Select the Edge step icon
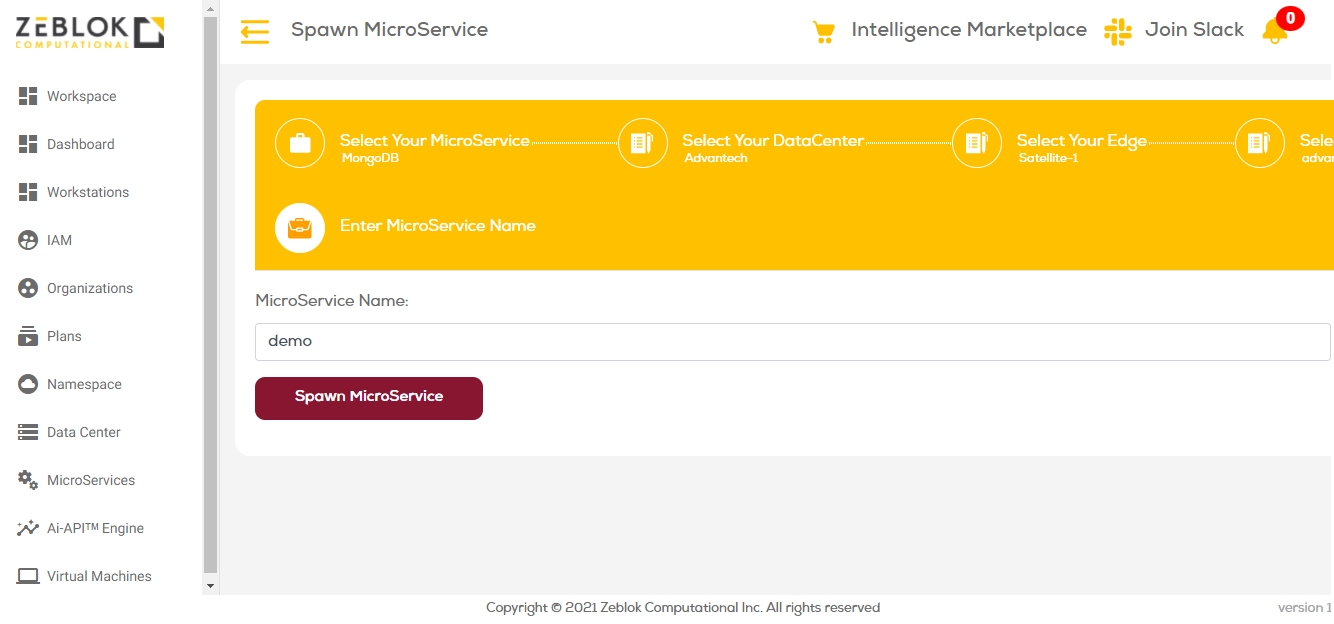This screenshot has height=624, width=1334. pyautogui.click(x=977, y=143)
